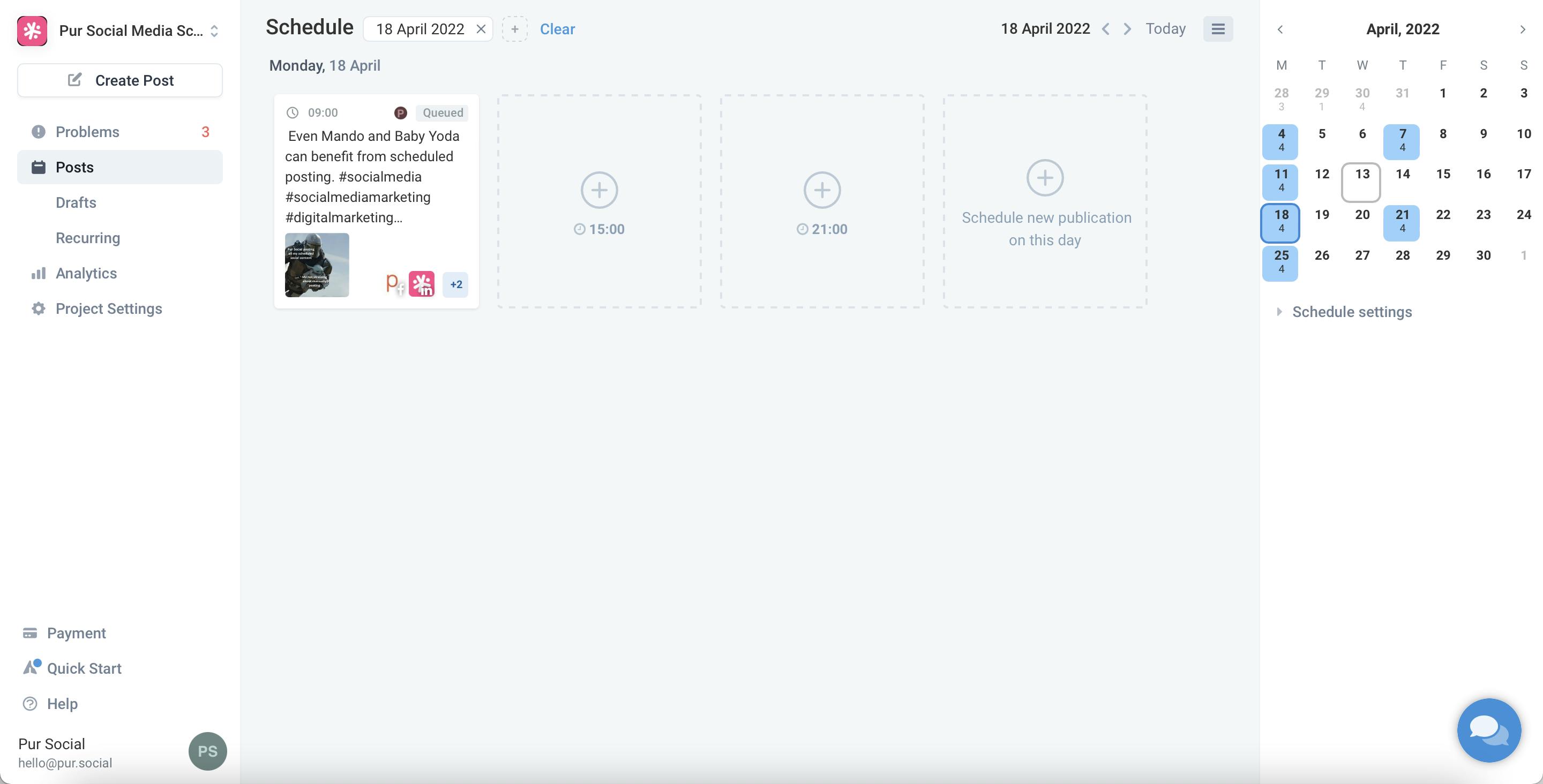Open Analytics in sidebar
The width and height of the screenshot is (1543, 784).
click(86, 273)
